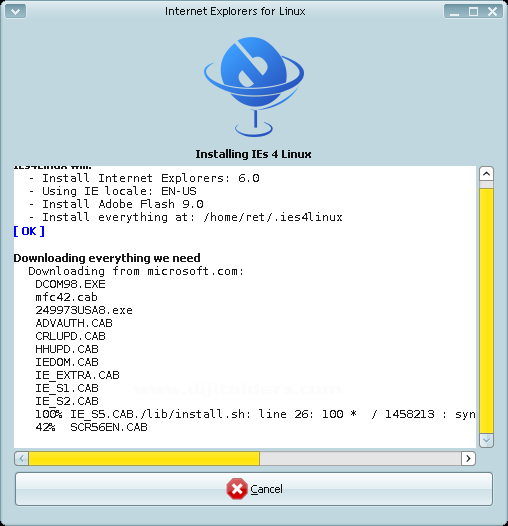Click the vertical scrollbar up arrow
Image resolution: width=508 pixels, height=526 pixels.
click(486, 174)
